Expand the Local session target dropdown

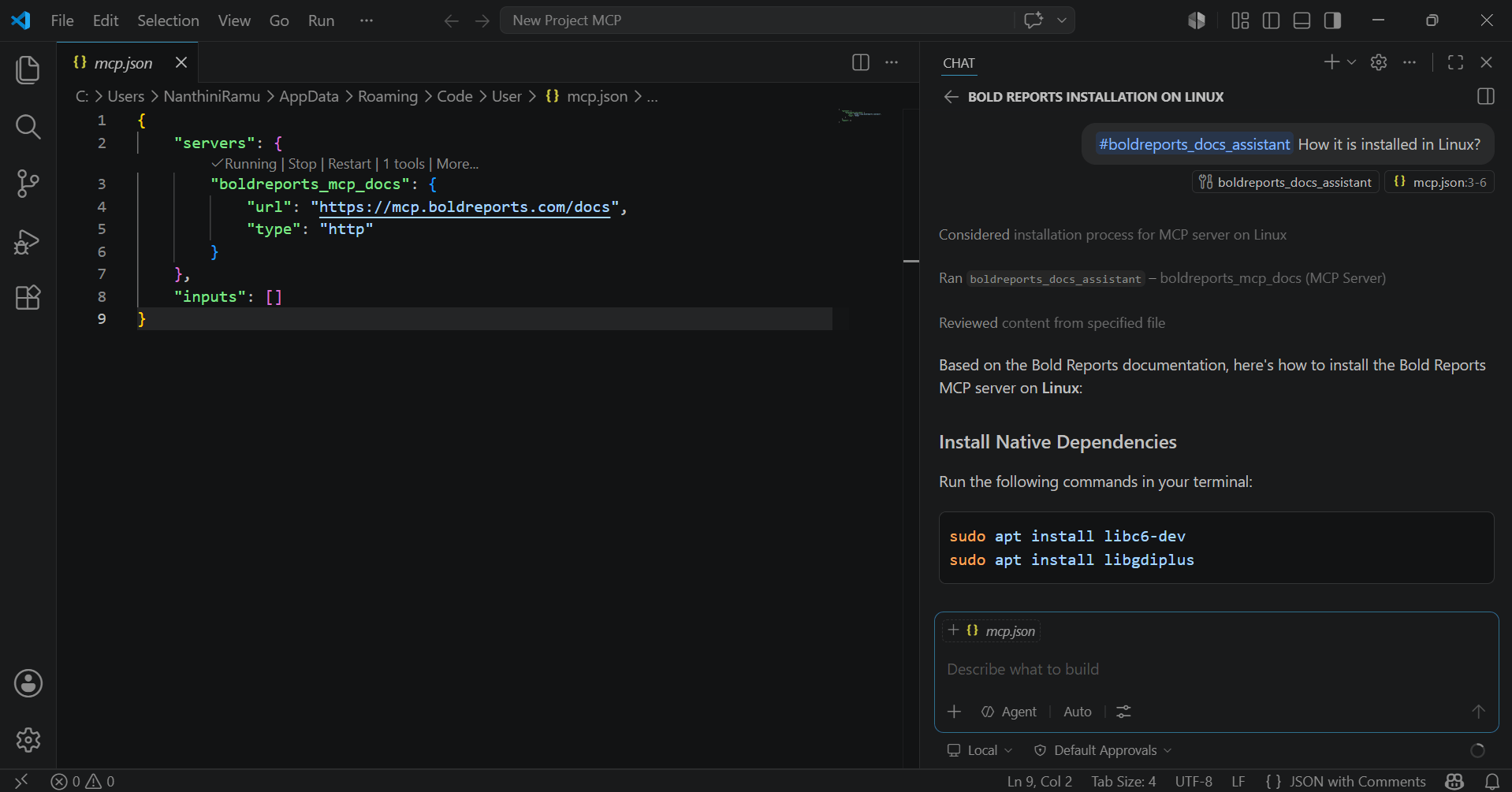click(x=980, y=750)
